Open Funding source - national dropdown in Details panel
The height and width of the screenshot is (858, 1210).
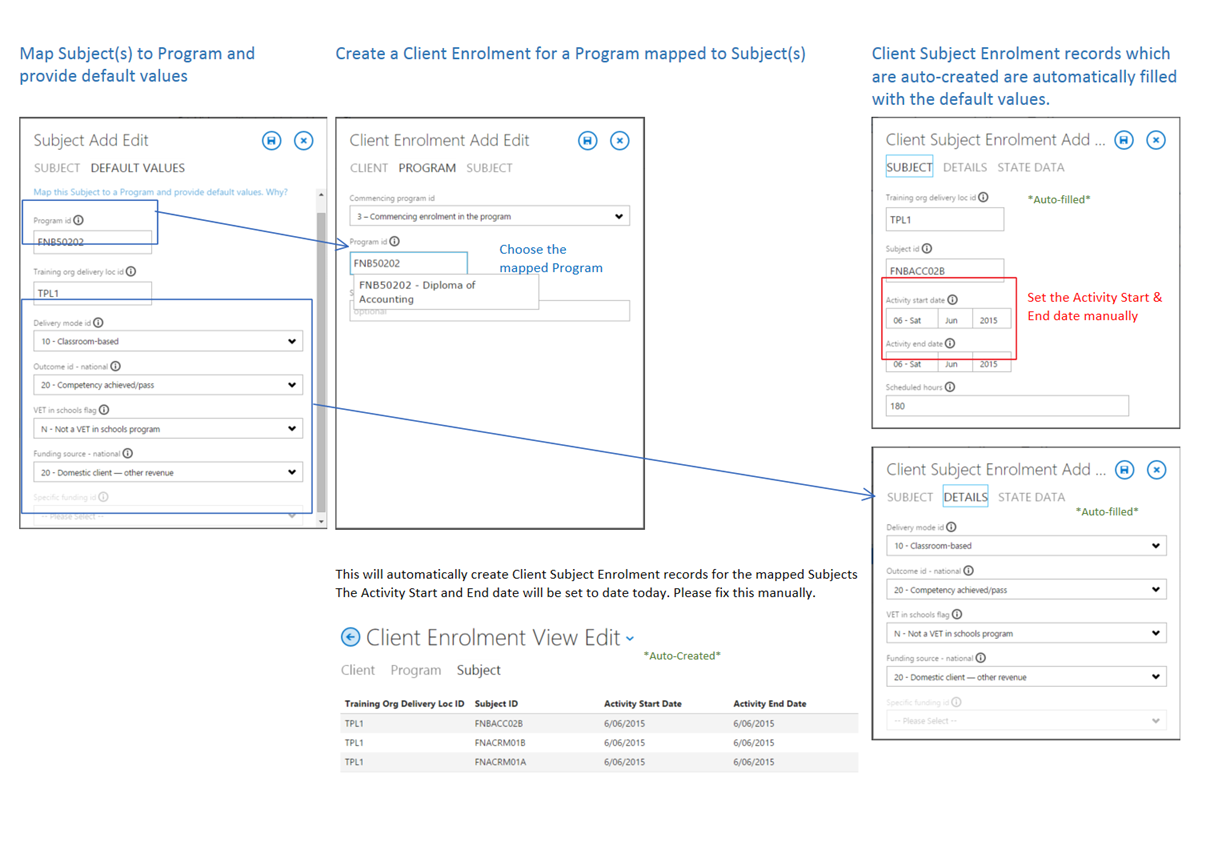1026,677
